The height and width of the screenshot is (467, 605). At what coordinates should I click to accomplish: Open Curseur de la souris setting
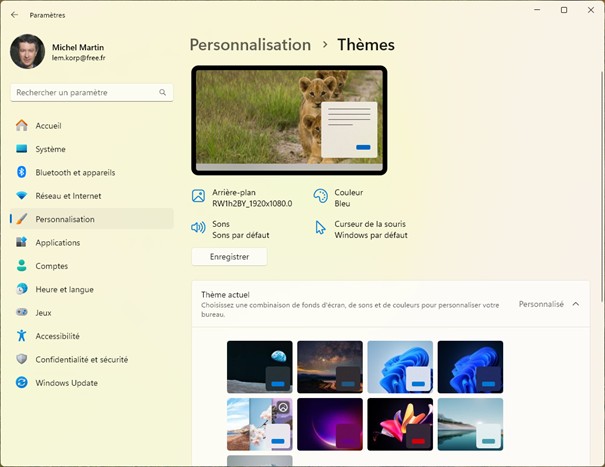pyautogui.click(x=361, y=229)
